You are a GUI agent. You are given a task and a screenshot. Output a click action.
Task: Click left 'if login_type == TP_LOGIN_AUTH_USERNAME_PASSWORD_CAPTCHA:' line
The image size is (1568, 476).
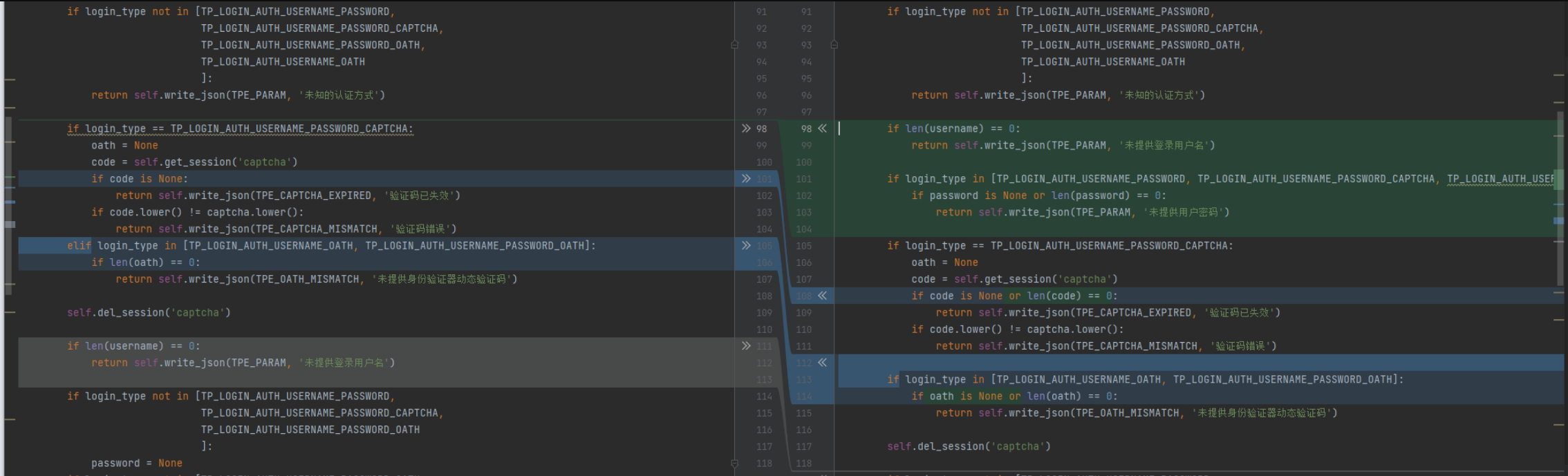tap(240, 128)
